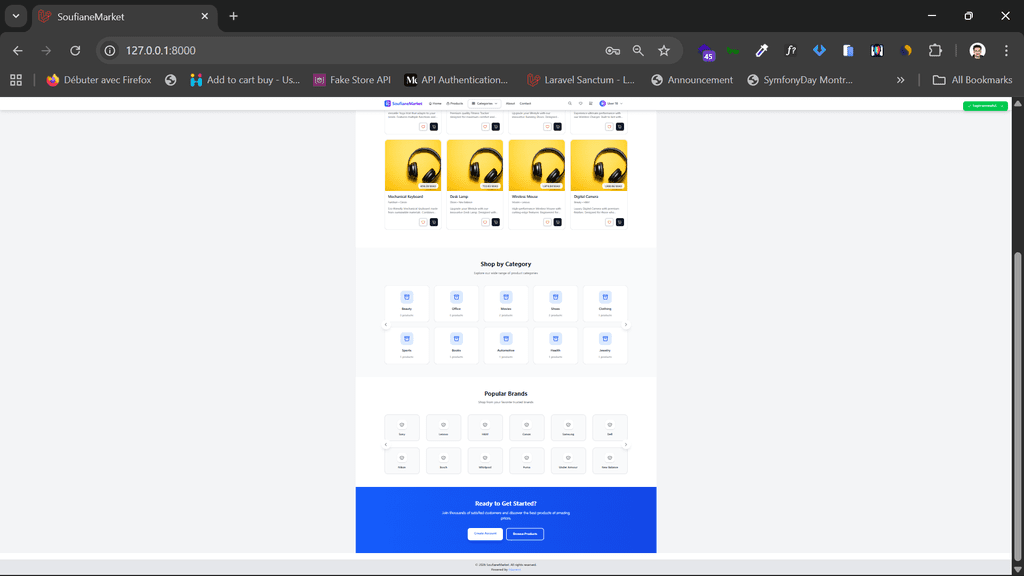The height and width of the screenshot is (576, 1024).
Task: Open the Canon brand card
Action: (526, 428)
